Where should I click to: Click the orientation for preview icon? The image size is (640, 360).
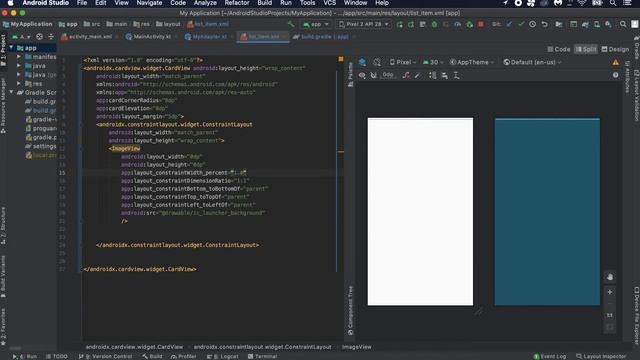[377, 62]
